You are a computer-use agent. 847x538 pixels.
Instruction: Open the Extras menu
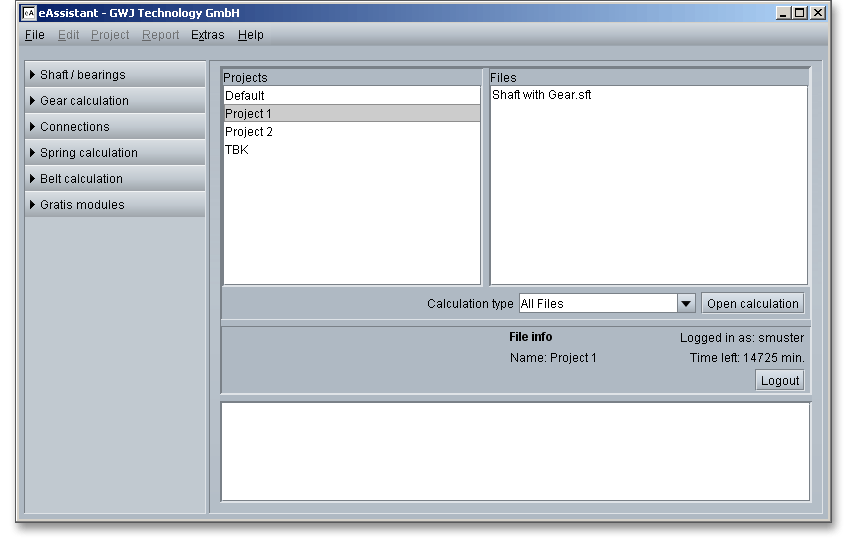tap(207, 35)
